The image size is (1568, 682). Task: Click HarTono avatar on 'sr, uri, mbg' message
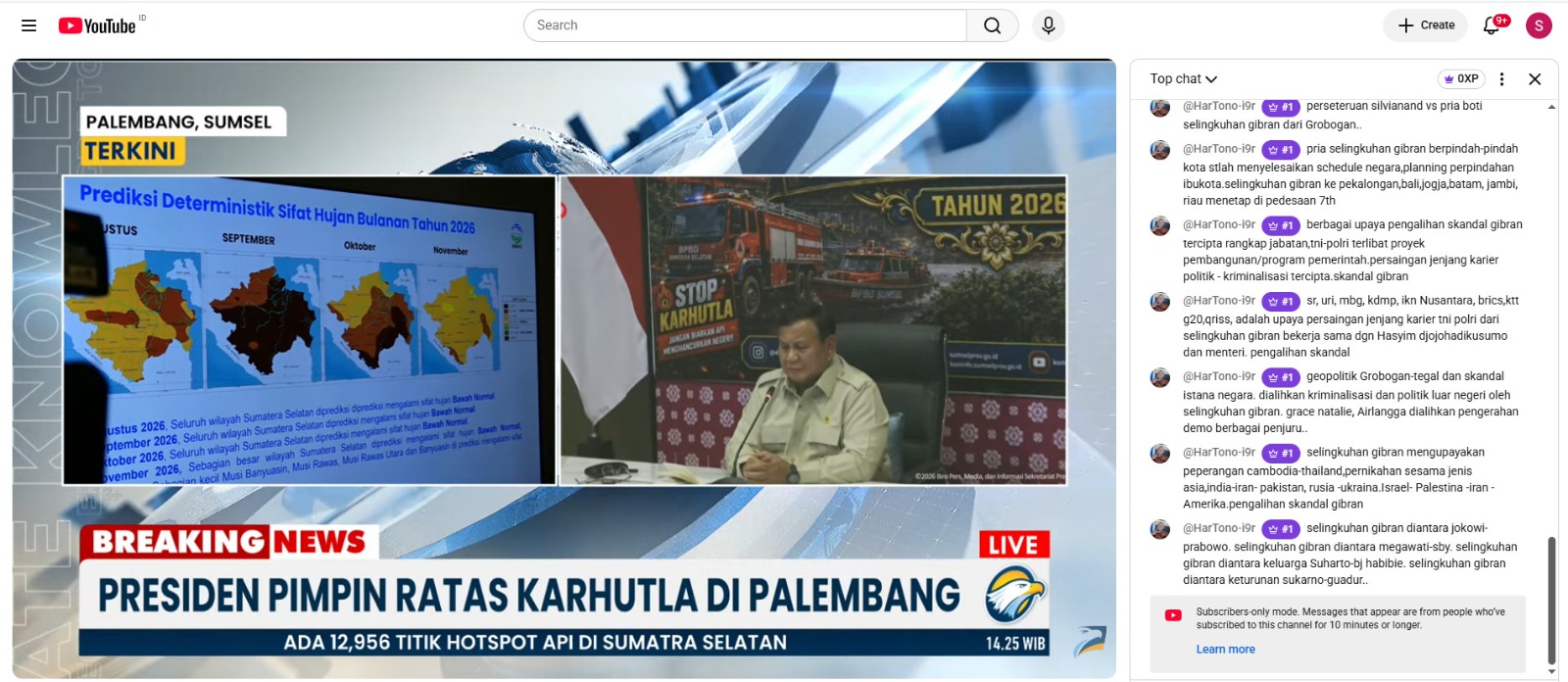[1160, 302]
